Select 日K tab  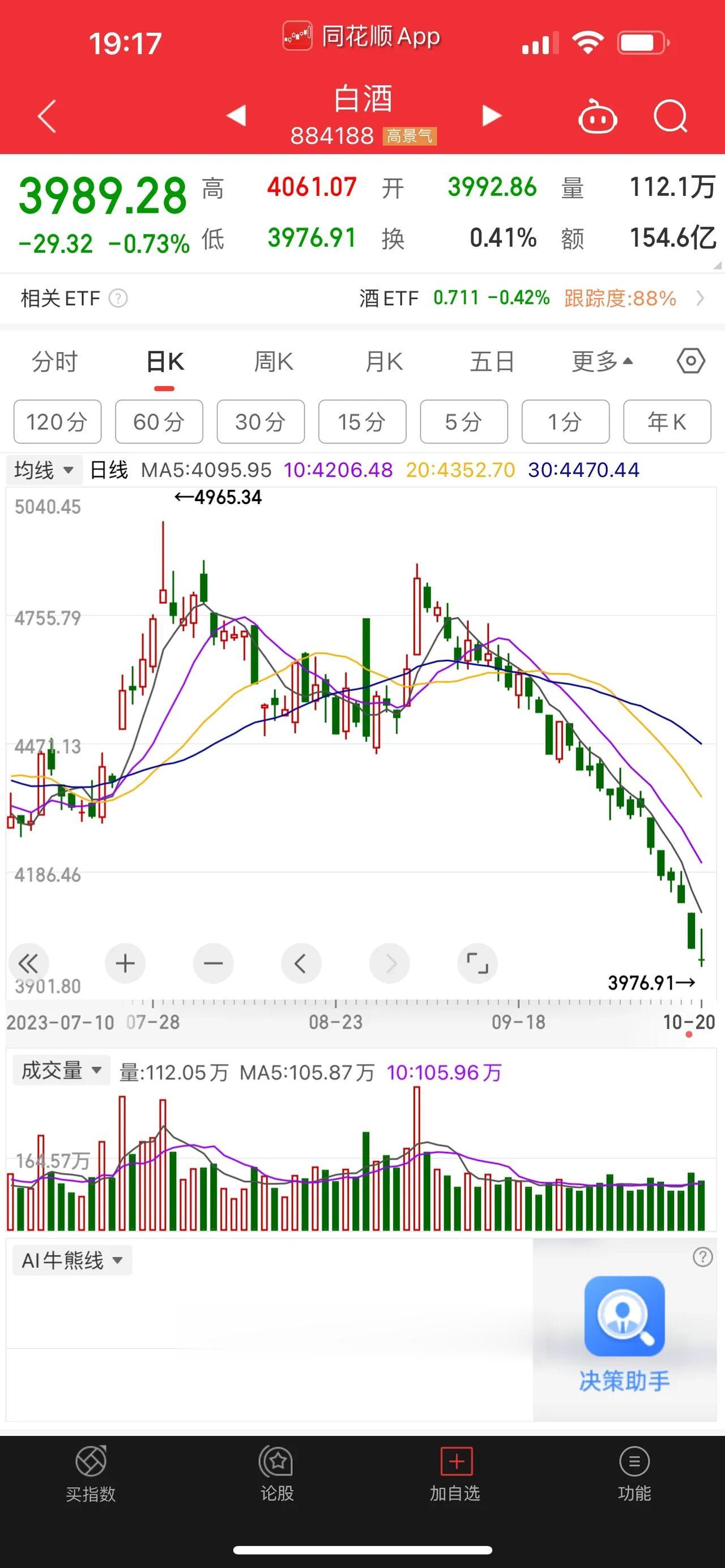(x=165, y=362)
